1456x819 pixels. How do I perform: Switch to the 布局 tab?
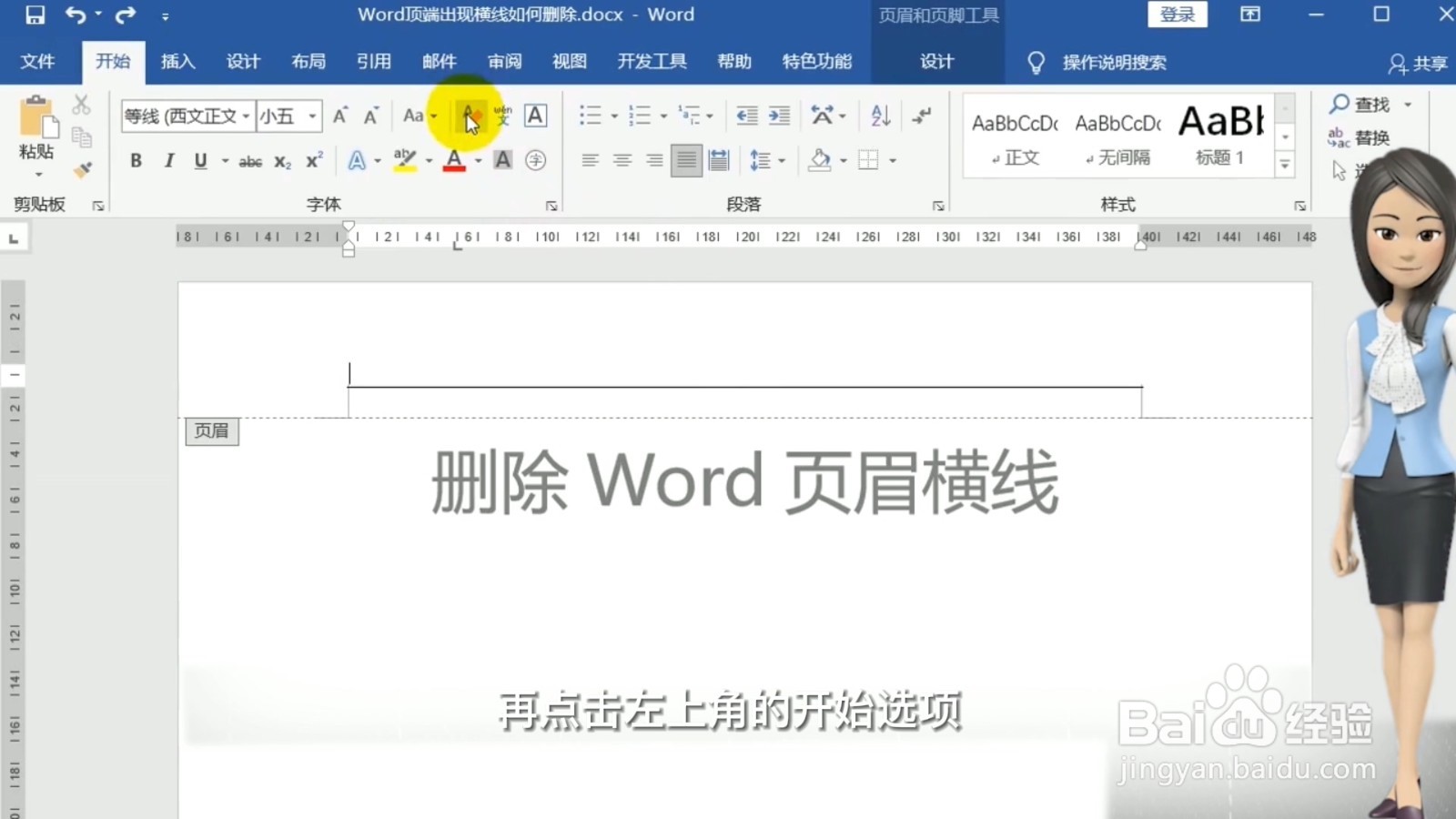point(308,62)
